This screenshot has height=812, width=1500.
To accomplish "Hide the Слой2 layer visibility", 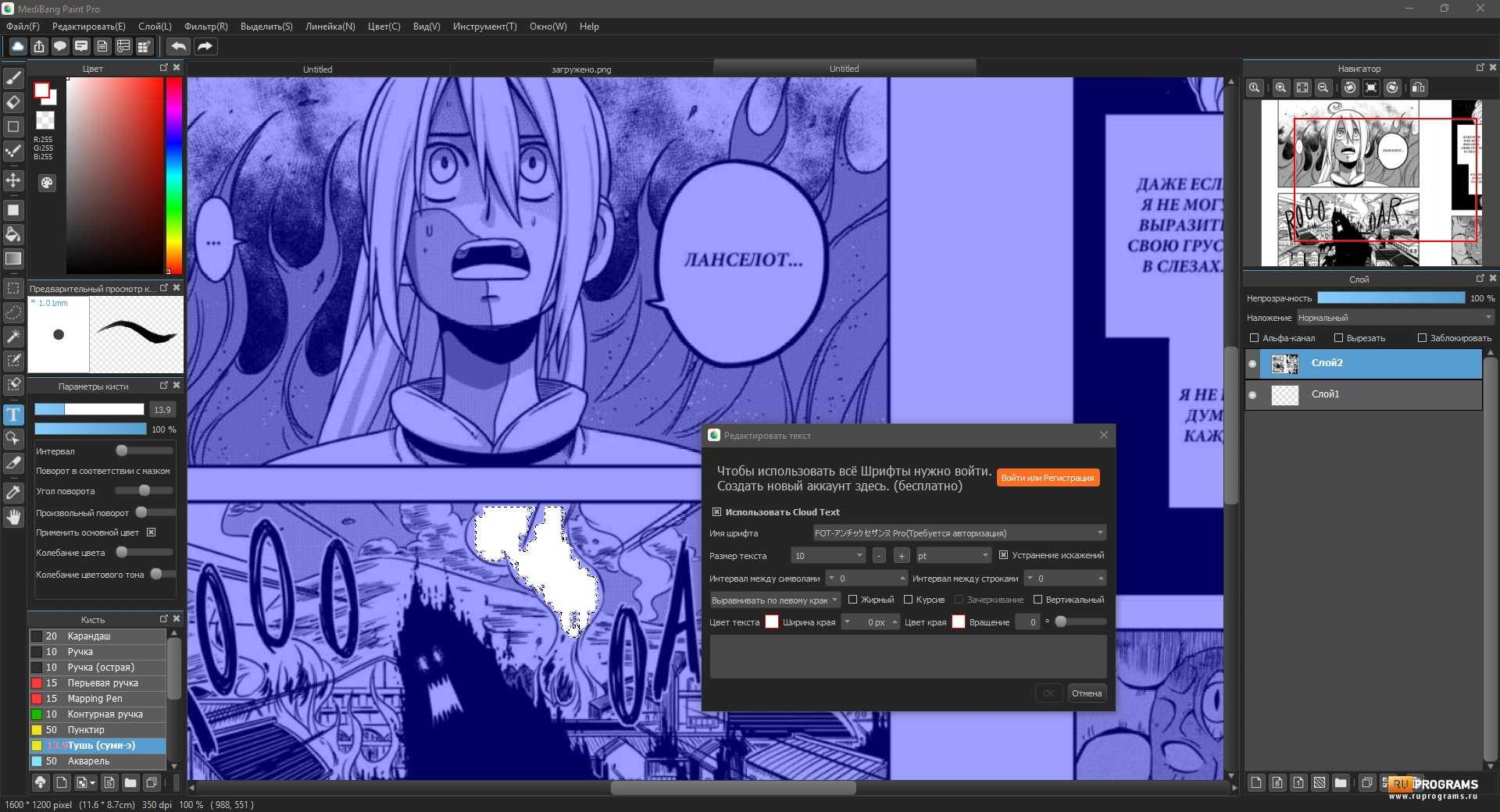I will click(1252, 364).
